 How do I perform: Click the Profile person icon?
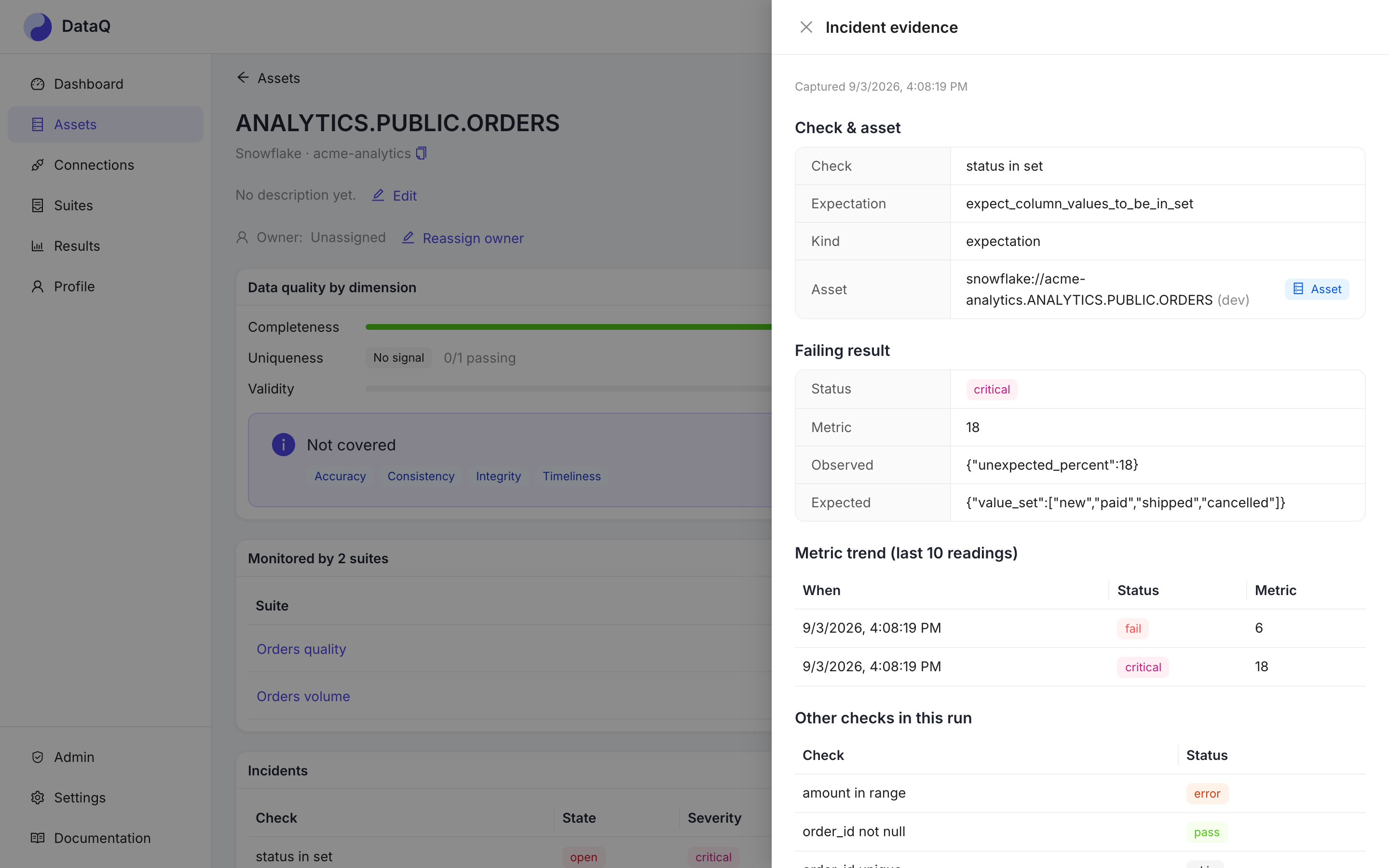pos(37,286)
